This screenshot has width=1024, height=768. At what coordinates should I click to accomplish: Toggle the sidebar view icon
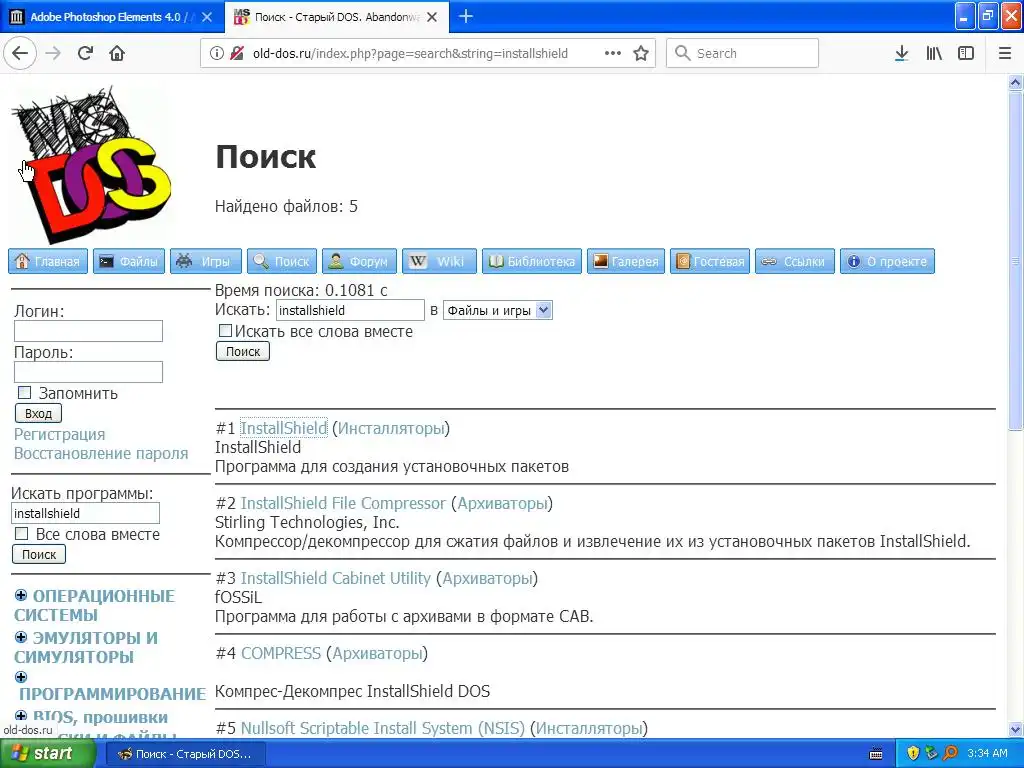(x=966, y=53)
